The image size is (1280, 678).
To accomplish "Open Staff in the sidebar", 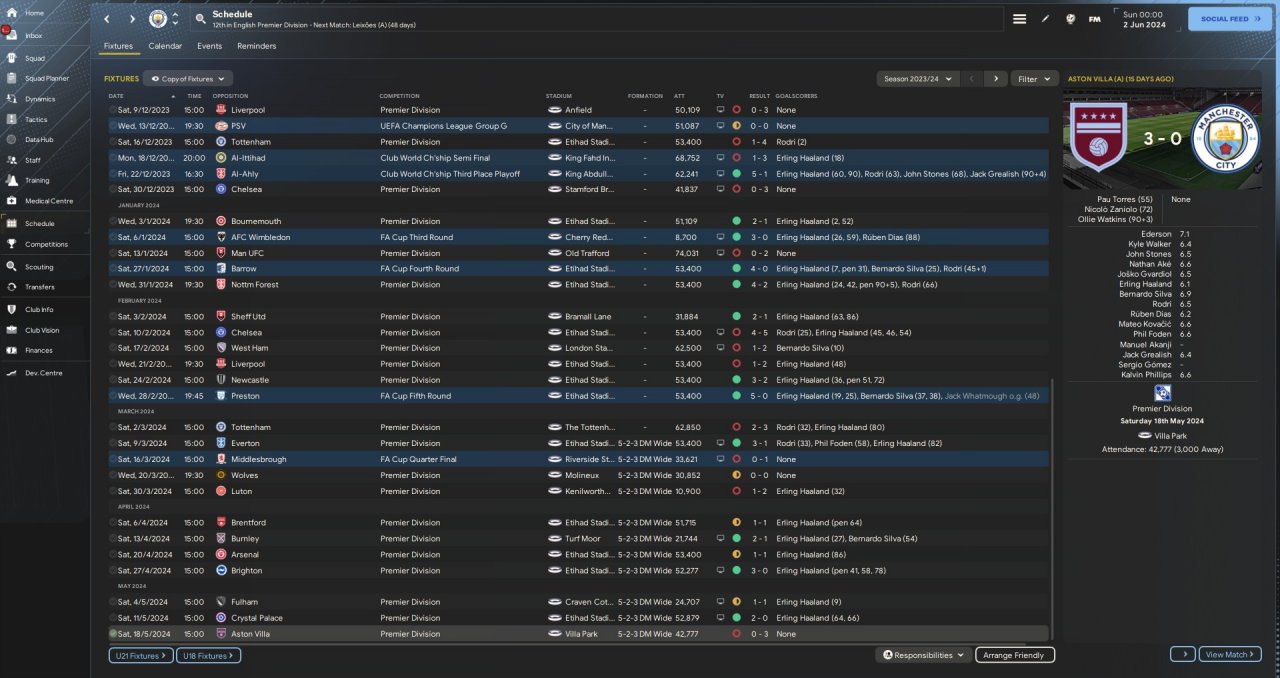I will click(33, 160).
